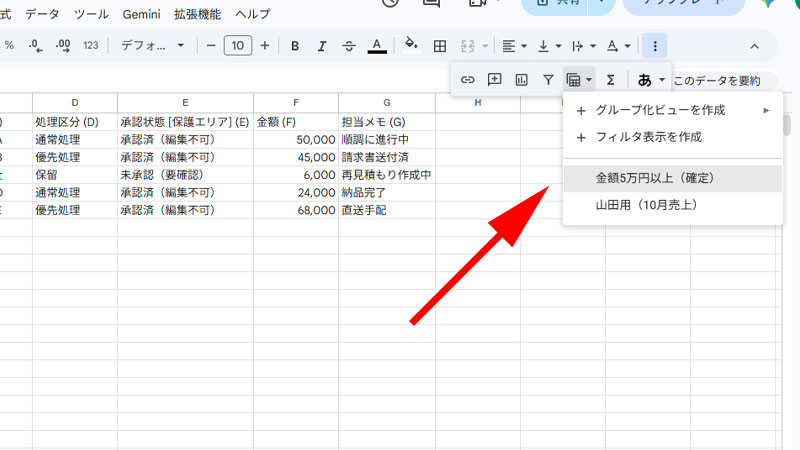Open the font family dropdown
800x450 pixels.
[x=152, y=46]
